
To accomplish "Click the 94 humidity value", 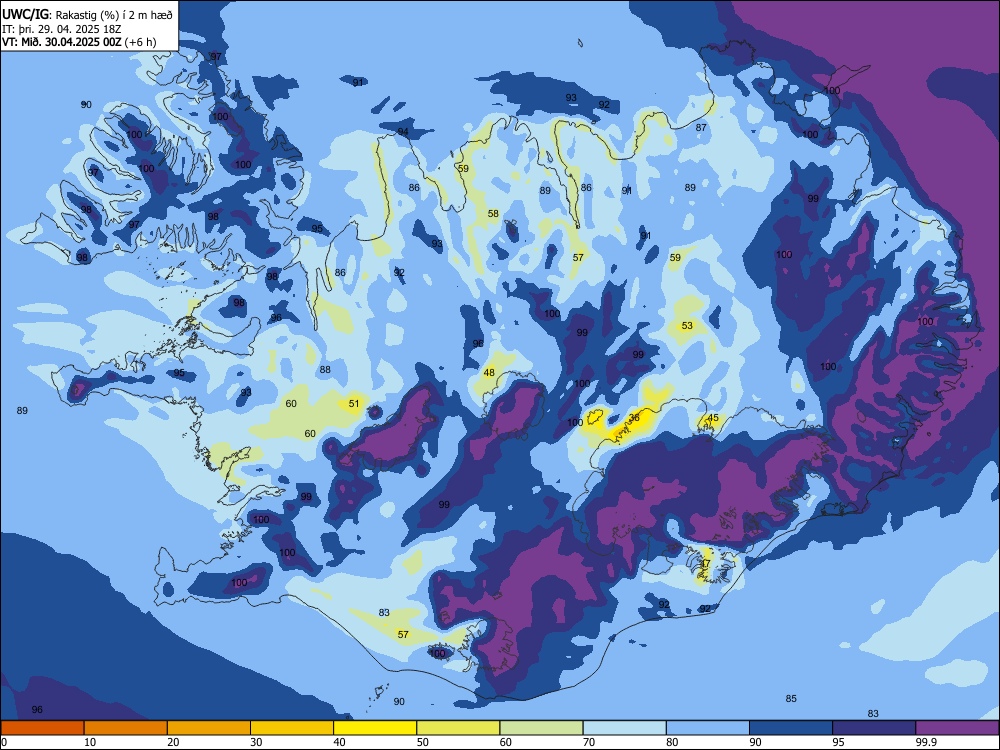I will click(403, 132).
